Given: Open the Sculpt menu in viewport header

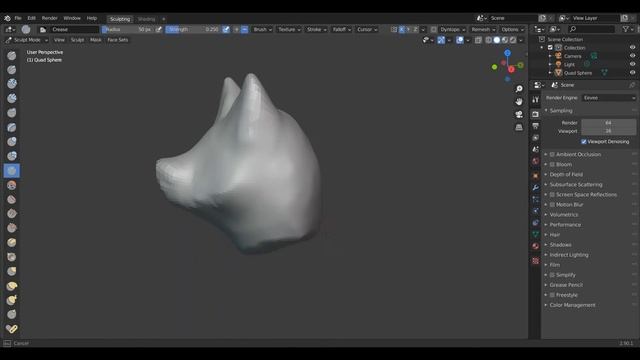Looking at the screenshot, I should (77, 40).
